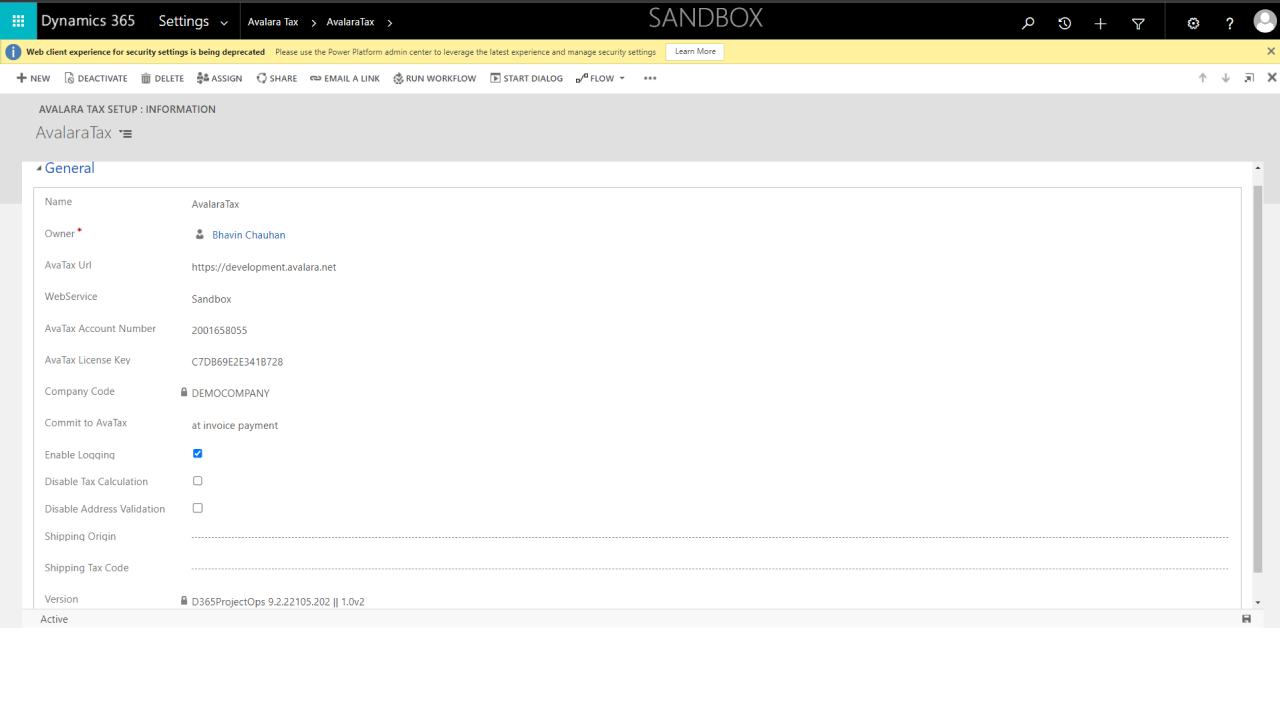The width and height of the screenshot is (1280, 720).
Task: Click the Name field value AvalaraTax
Action: (x=216, y=204)
